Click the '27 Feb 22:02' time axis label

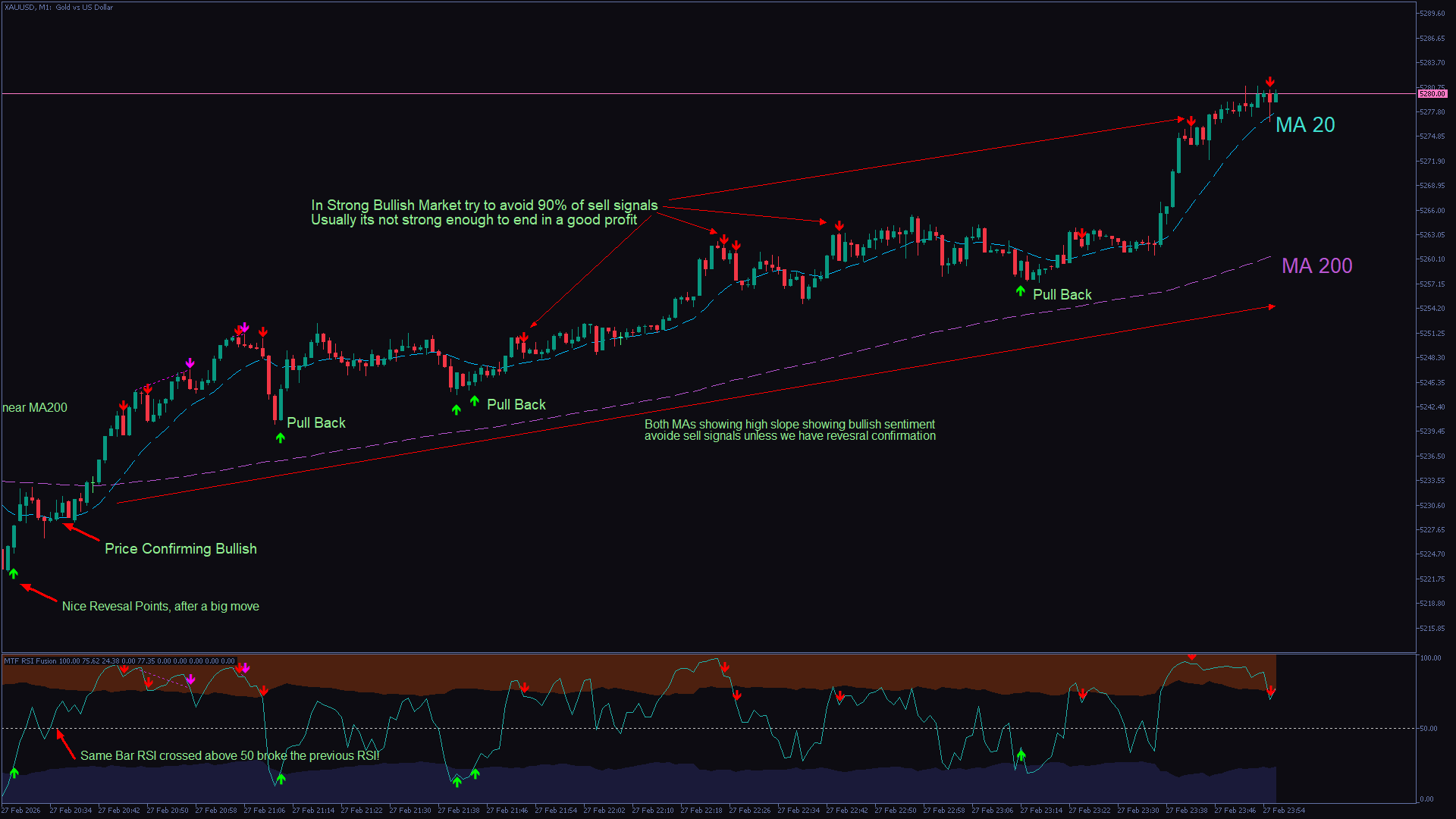click(604, 811)
